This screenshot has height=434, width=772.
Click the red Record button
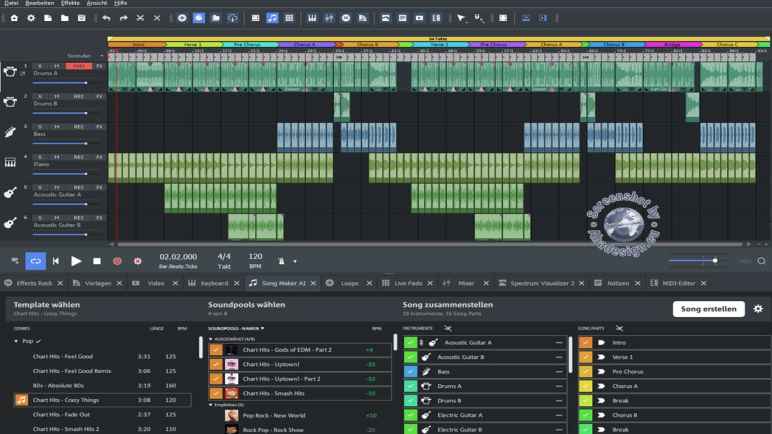(x=117, y=261)
